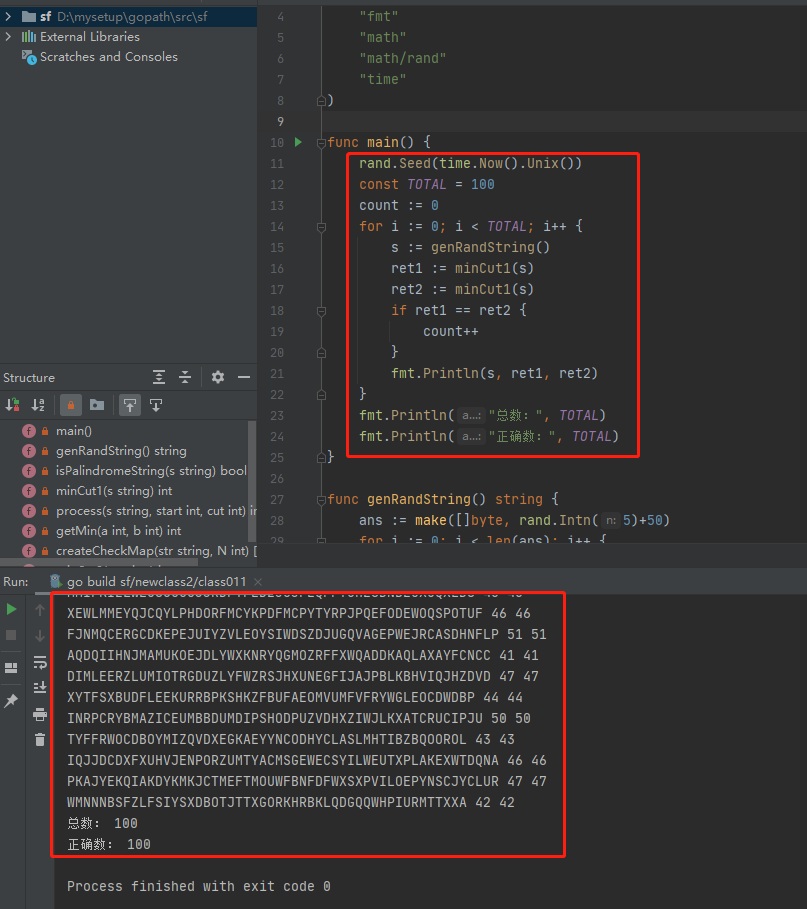Clear all console output
The image size is (807, 909).
point(39,740)
